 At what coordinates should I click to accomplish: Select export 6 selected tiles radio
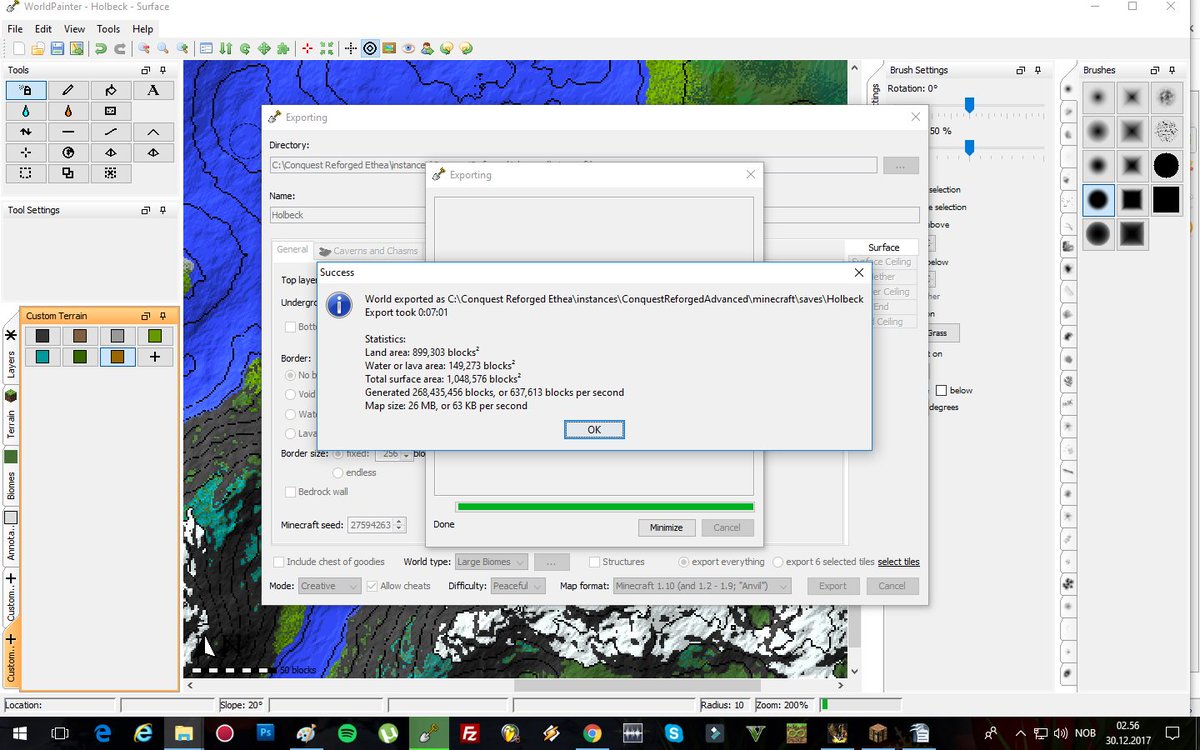(x=779, y=562)
